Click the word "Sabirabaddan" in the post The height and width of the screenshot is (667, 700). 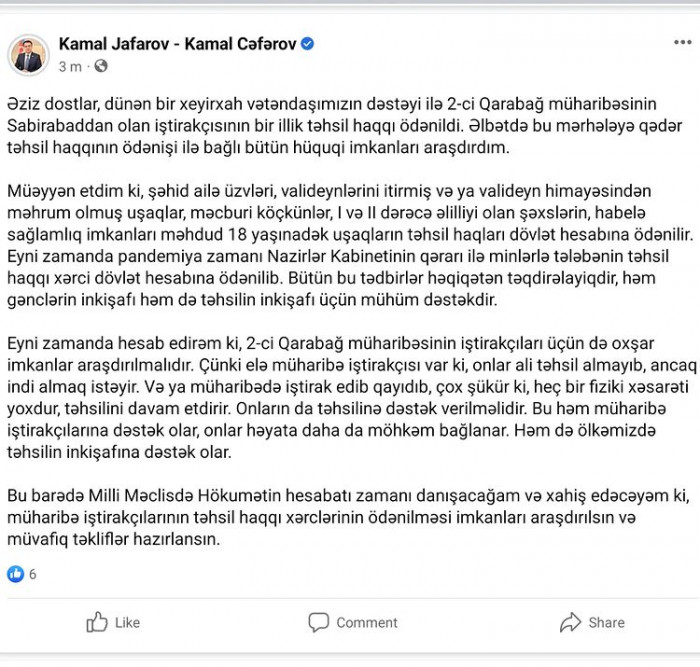point(54,127)
